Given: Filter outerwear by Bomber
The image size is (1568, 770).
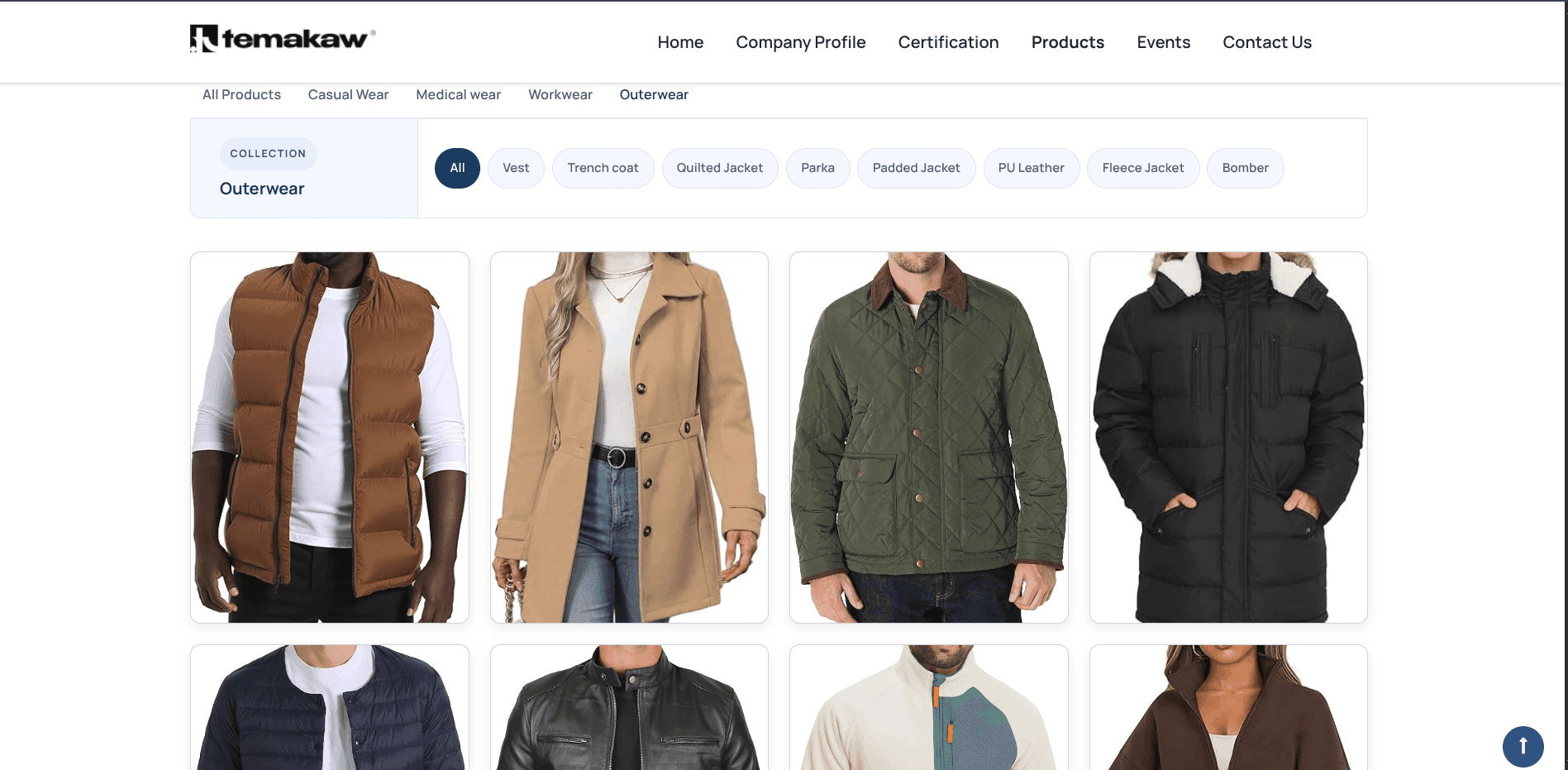Looking at the screenshot, I should (x=1245, y=168).
